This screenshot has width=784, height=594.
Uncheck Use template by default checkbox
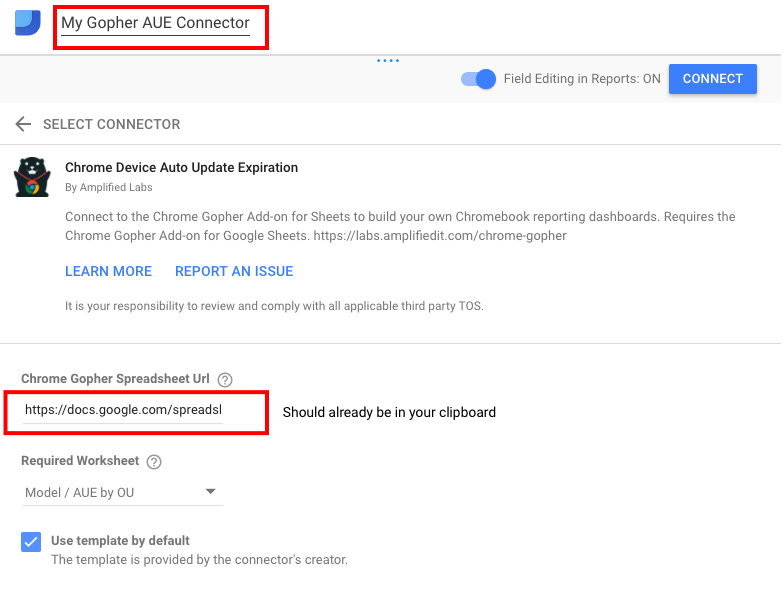point(31,542)
